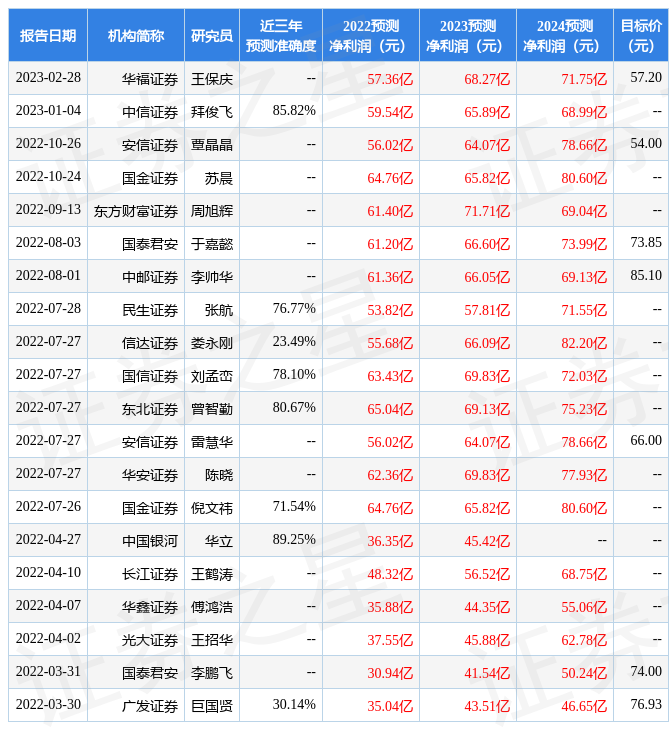Viewport: 669px width, 730px height.
Task: Click the 75.23亿 profit value
Action: (584, 409)
